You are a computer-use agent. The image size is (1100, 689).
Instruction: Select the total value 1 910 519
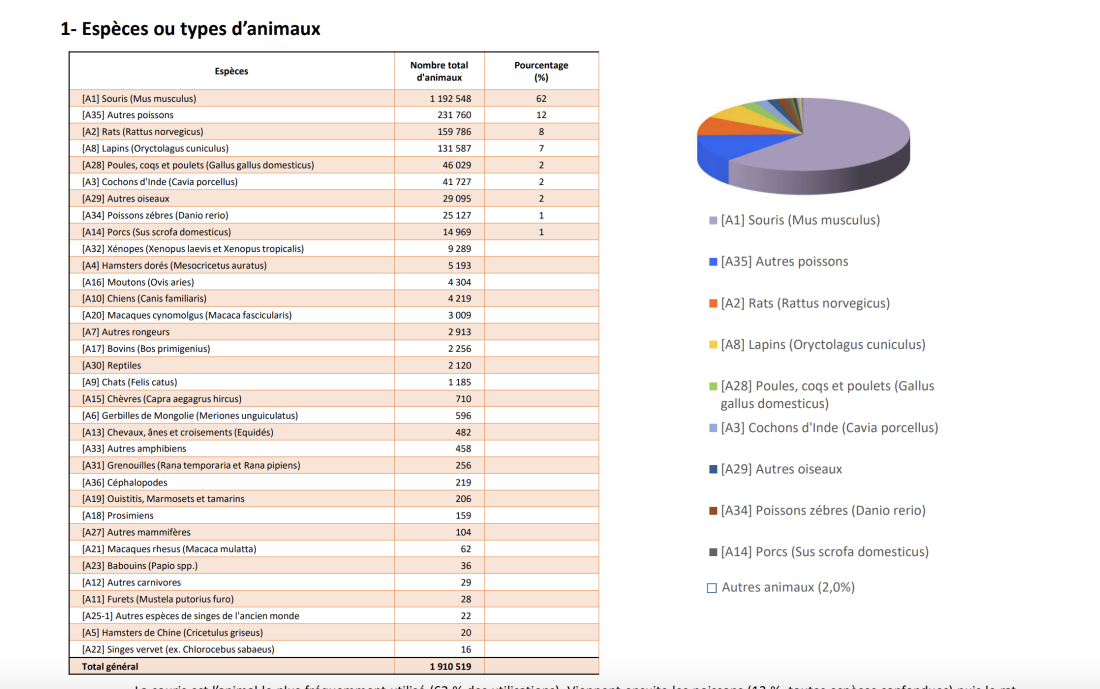coord(450,667)
